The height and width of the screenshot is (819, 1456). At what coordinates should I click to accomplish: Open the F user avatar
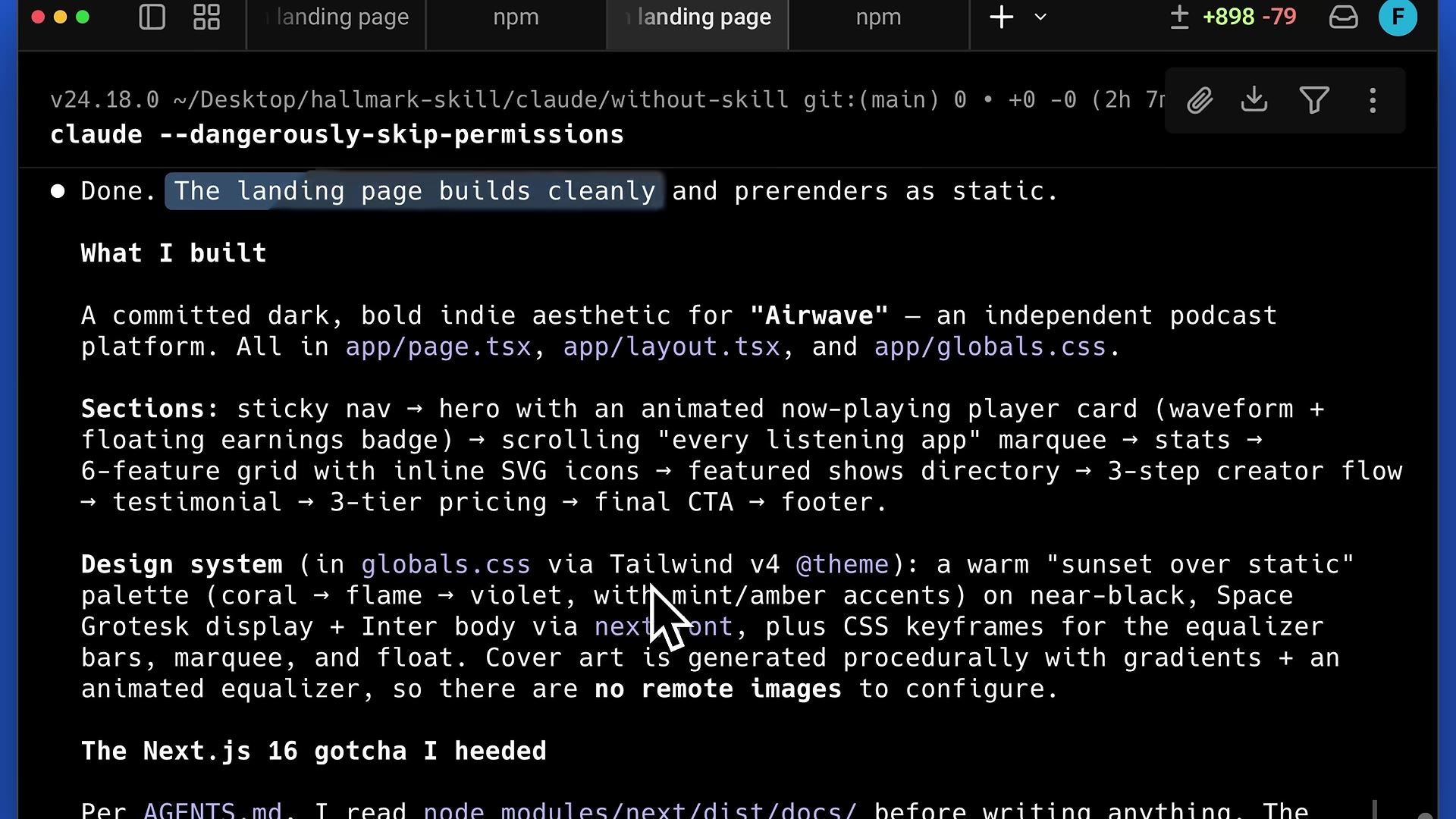pos(1398,17)
